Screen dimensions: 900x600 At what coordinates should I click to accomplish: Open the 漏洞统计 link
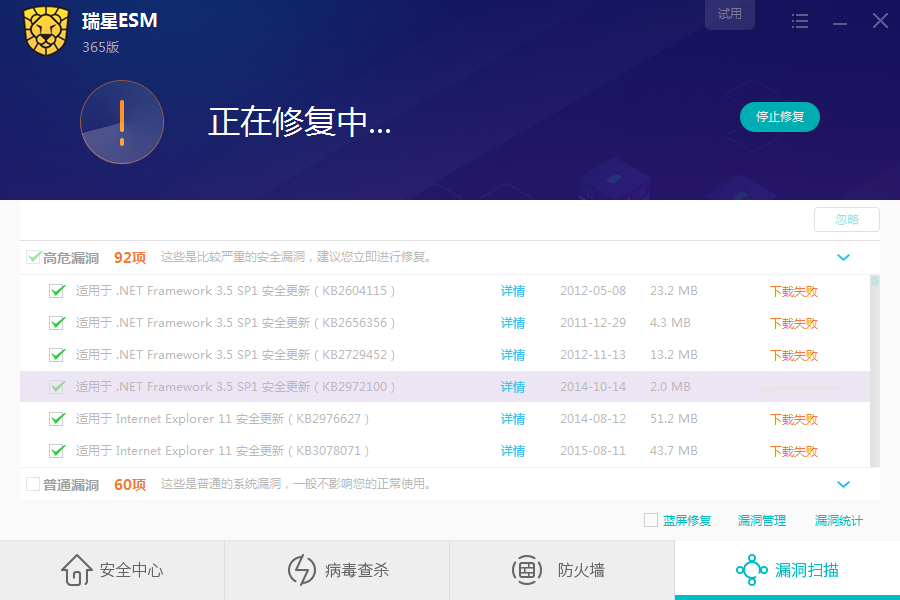[x=839, y=521]
